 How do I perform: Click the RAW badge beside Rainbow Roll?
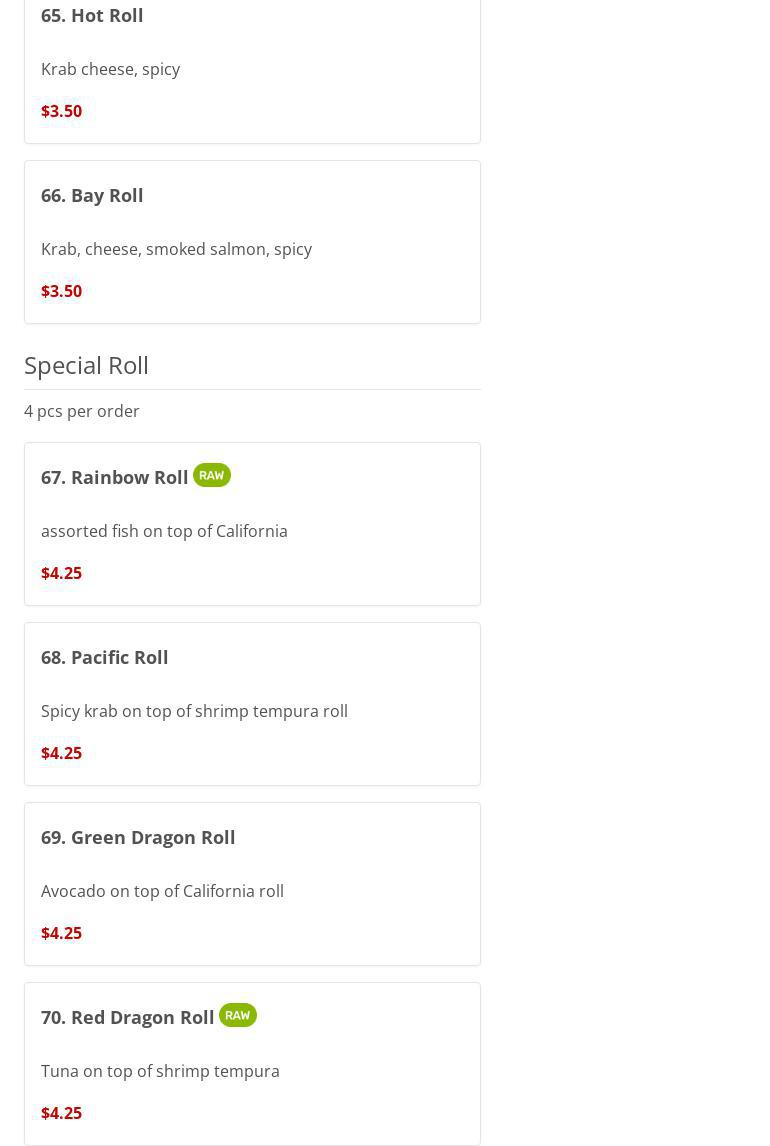(x=212, y=475)
